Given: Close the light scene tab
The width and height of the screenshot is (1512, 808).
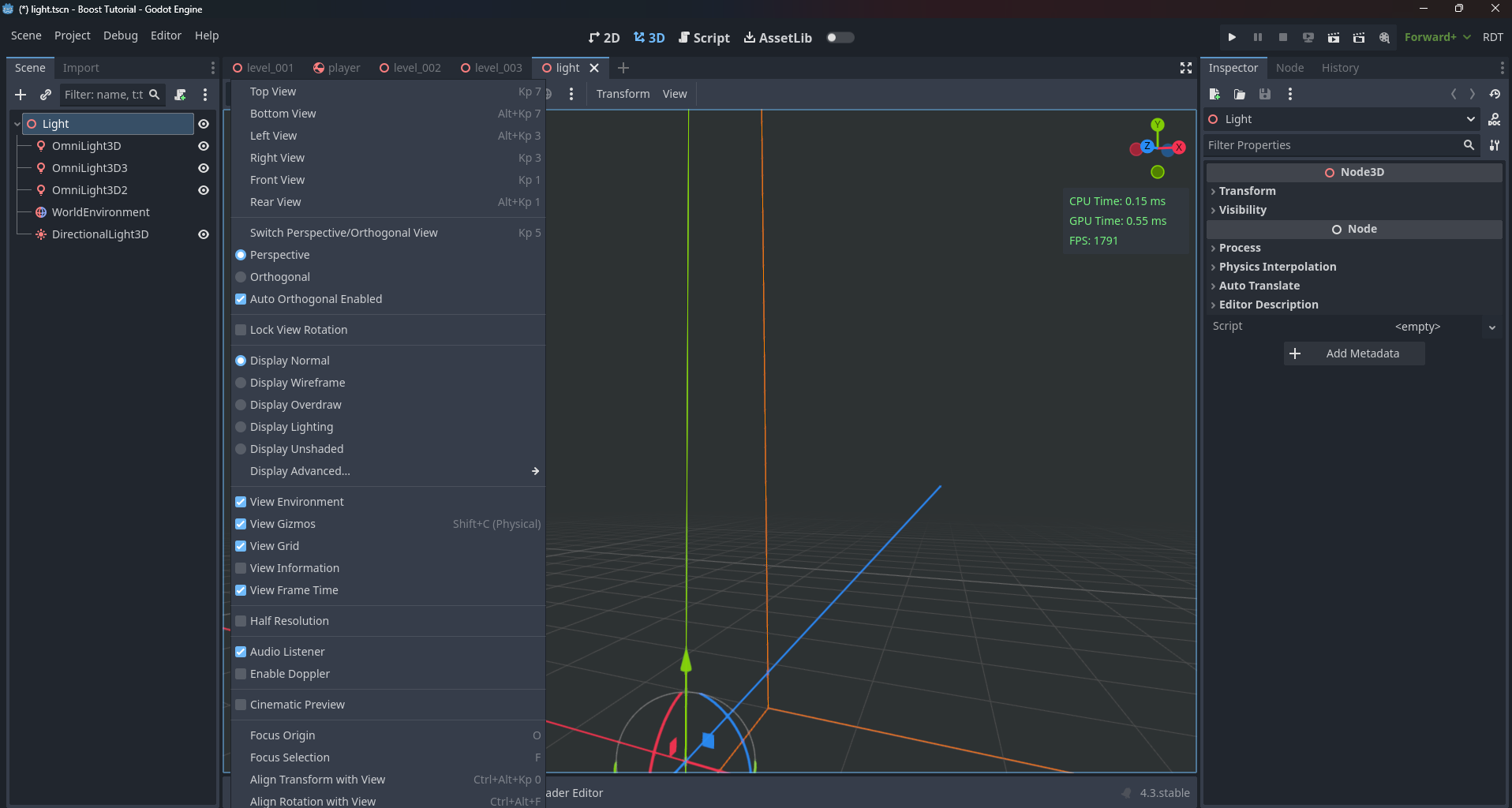Looking at the screenshot, I should coord(594,68).
